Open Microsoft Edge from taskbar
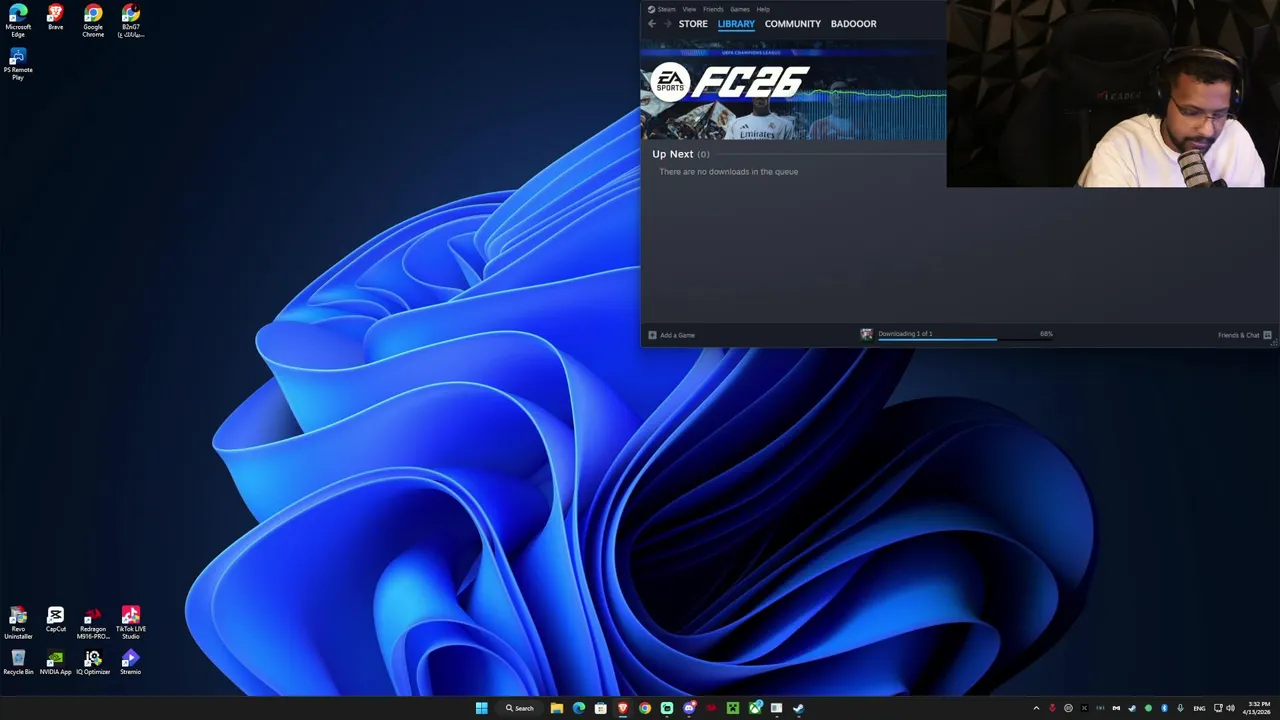Screen dimensions: 1280x720 point(579,708)
